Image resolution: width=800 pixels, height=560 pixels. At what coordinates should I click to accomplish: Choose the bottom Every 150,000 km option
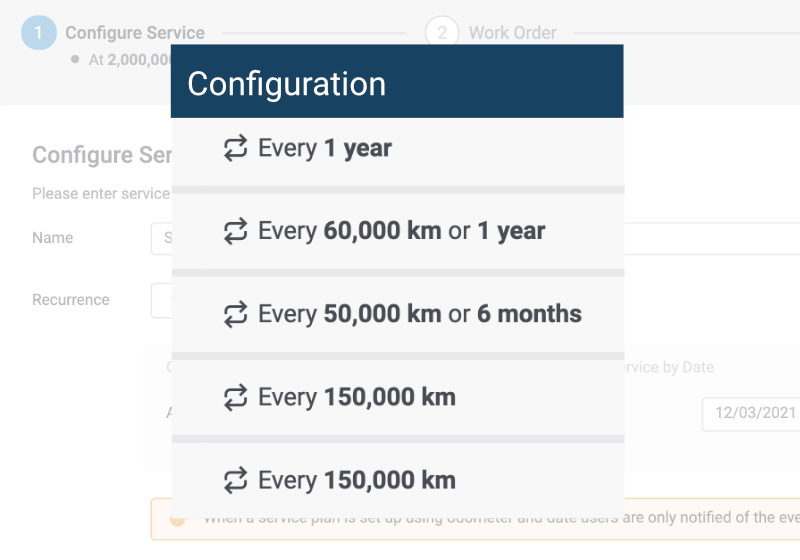click(x=397, y=480)
